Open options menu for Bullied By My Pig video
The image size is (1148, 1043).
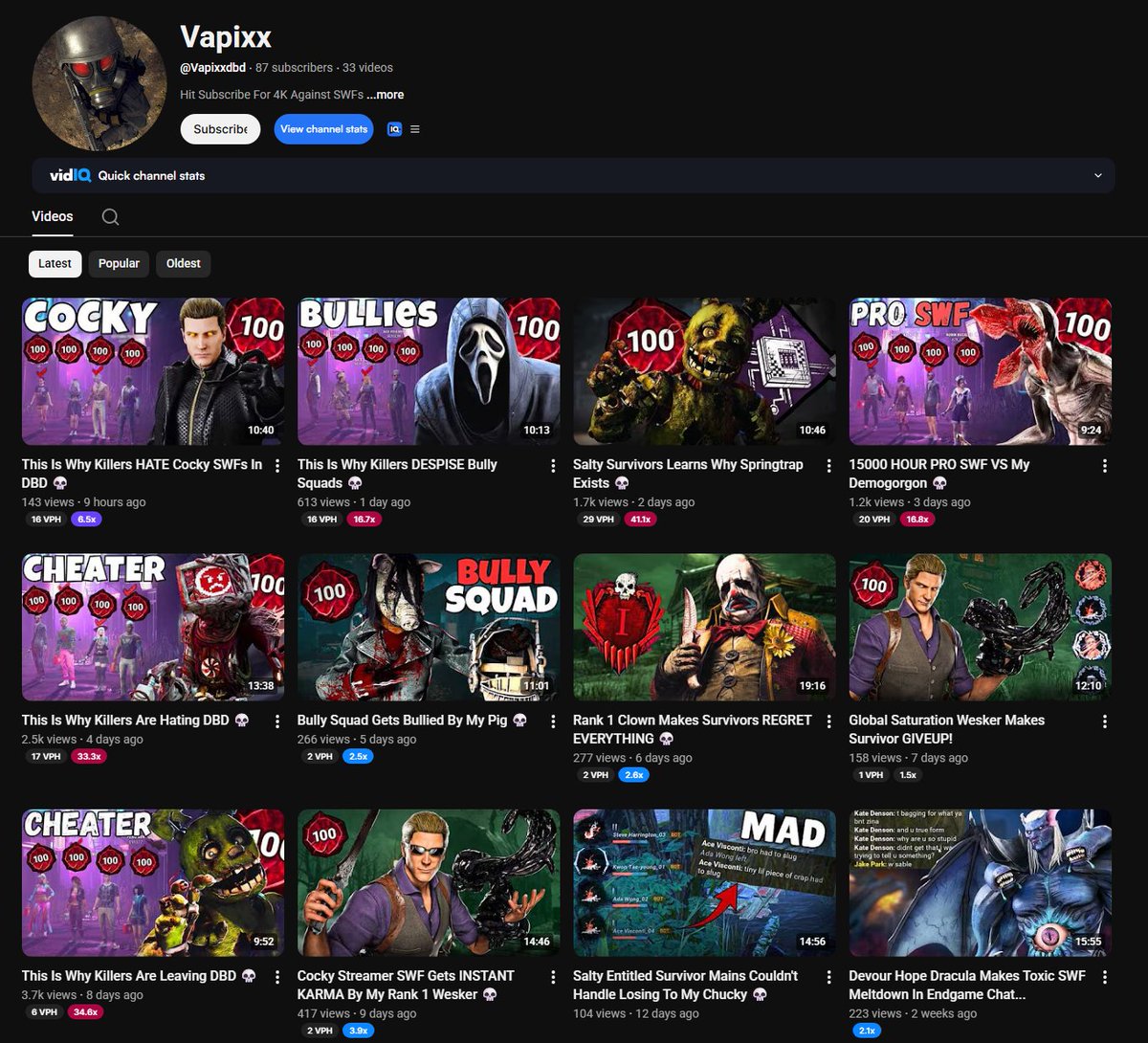coord(553,721)
